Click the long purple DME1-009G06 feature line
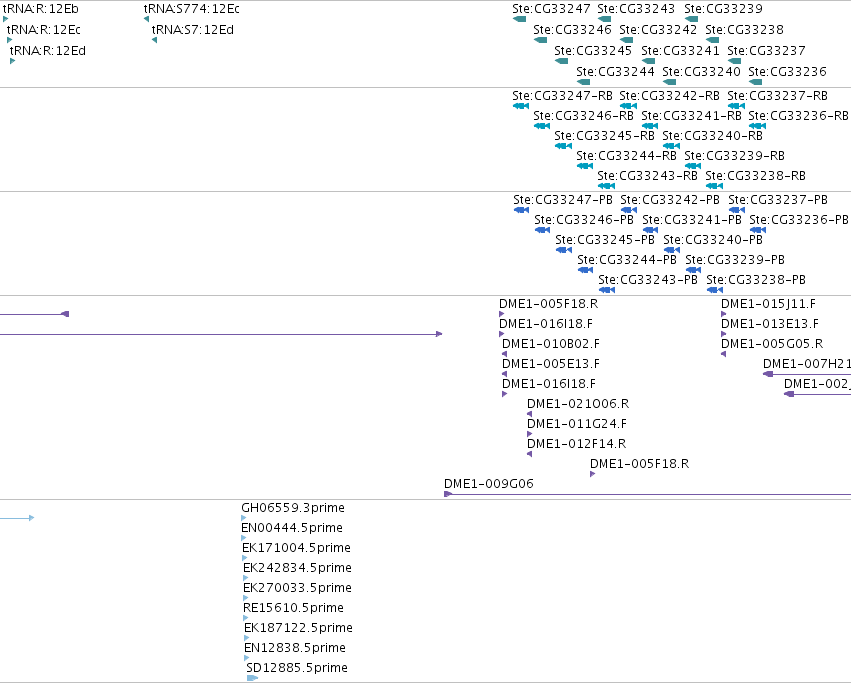 647,494
